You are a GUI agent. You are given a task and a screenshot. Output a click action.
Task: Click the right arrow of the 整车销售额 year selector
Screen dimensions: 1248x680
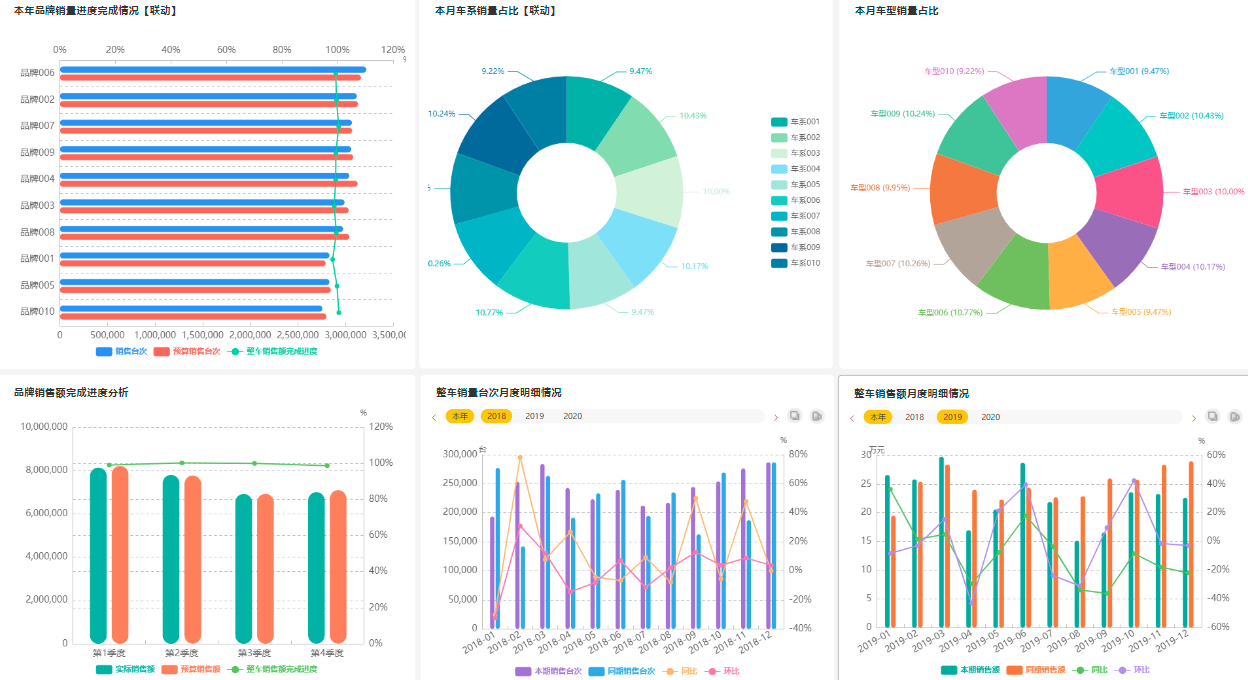tap(1193, 418)
